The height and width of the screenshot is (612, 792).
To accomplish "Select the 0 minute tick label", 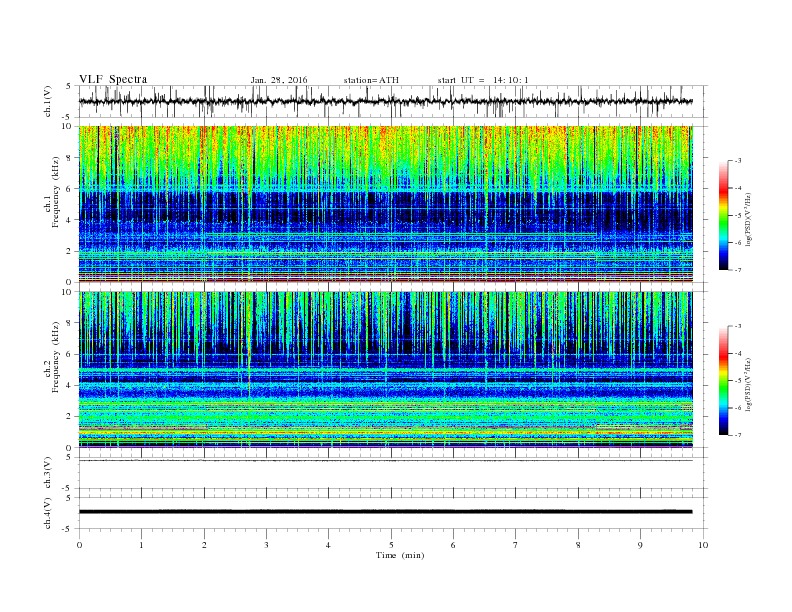I will click(x=79, y=545).
